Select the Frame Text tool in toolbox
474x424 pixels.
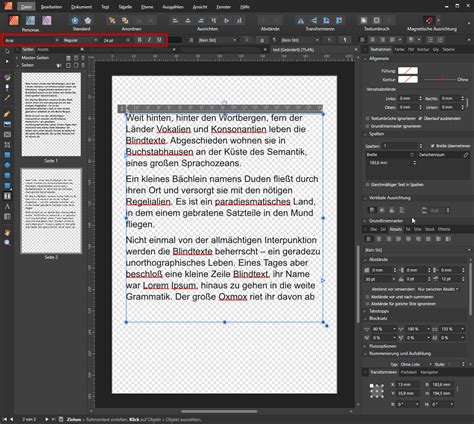pyautogui.click(x=7, y=196)
